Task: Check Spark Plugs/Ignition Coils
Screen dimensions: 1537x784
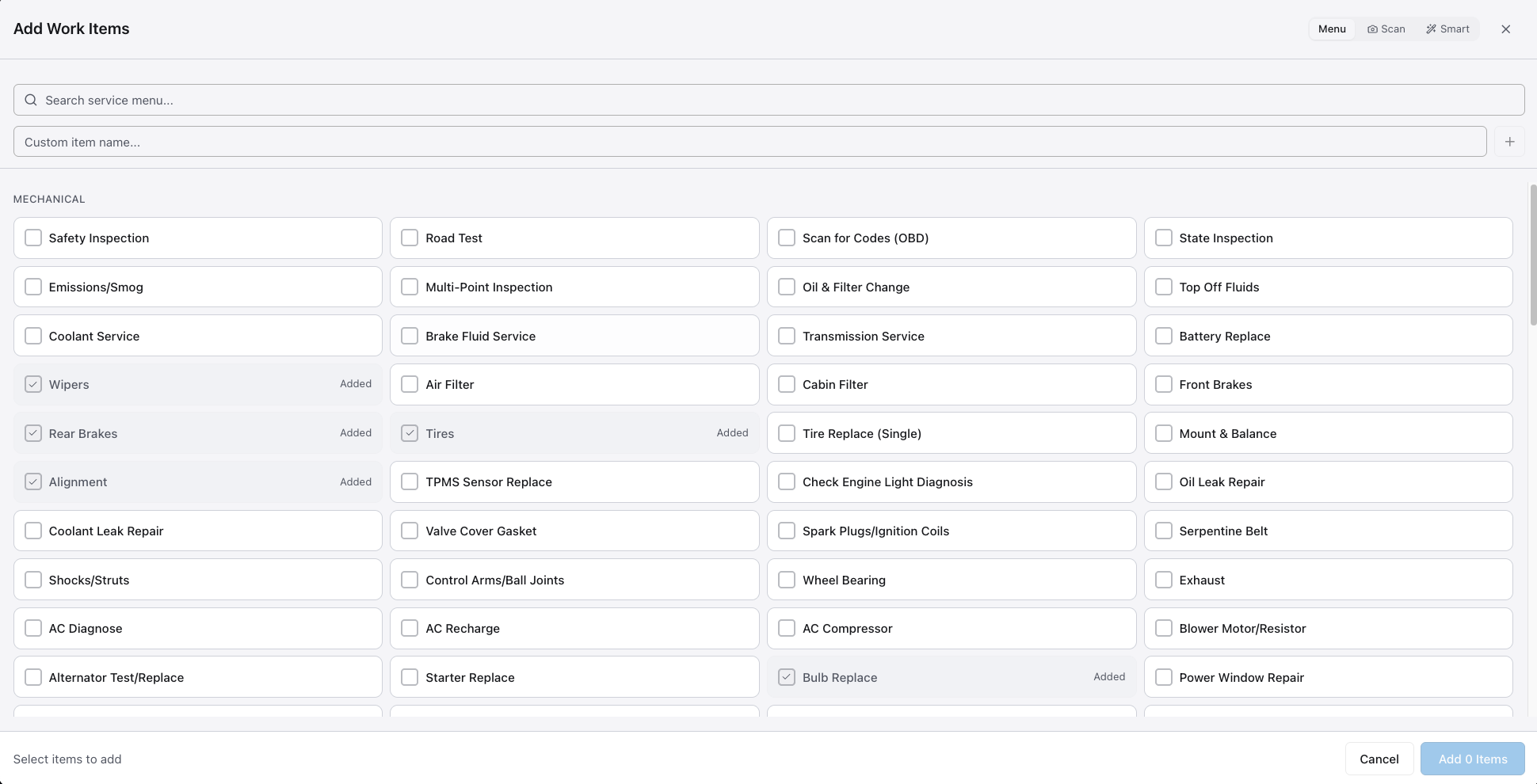Action: [x=787, y=531]
